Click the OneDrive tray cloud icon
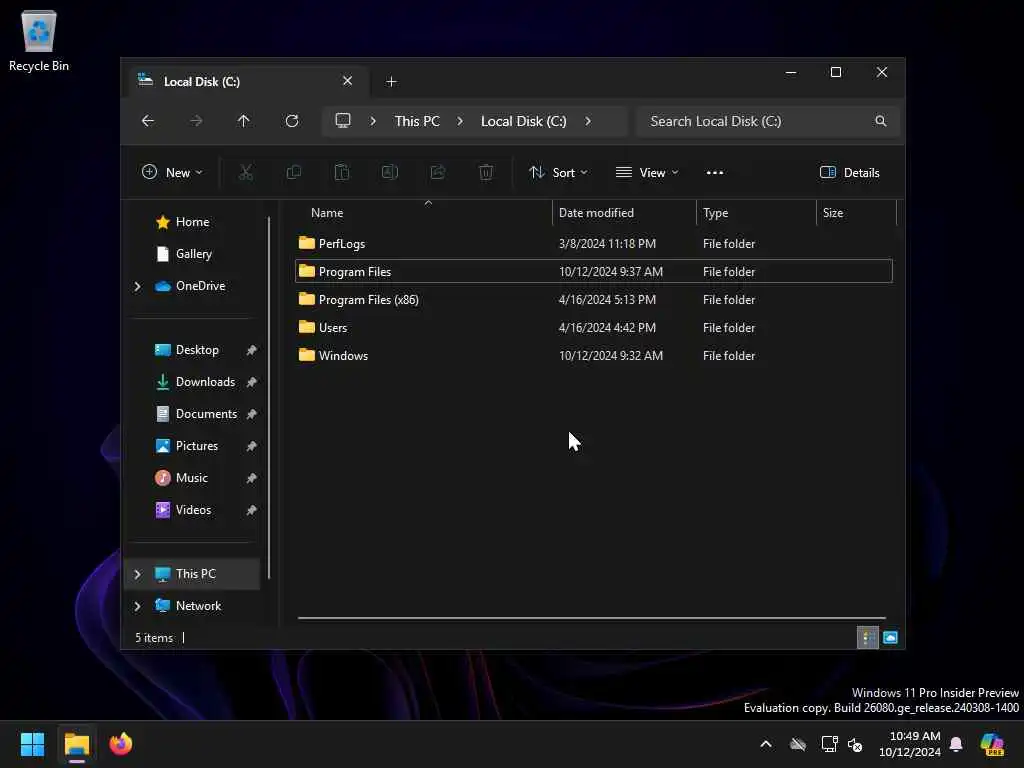The width and height of the screenshot is (1024, 768). click(798, 744)
